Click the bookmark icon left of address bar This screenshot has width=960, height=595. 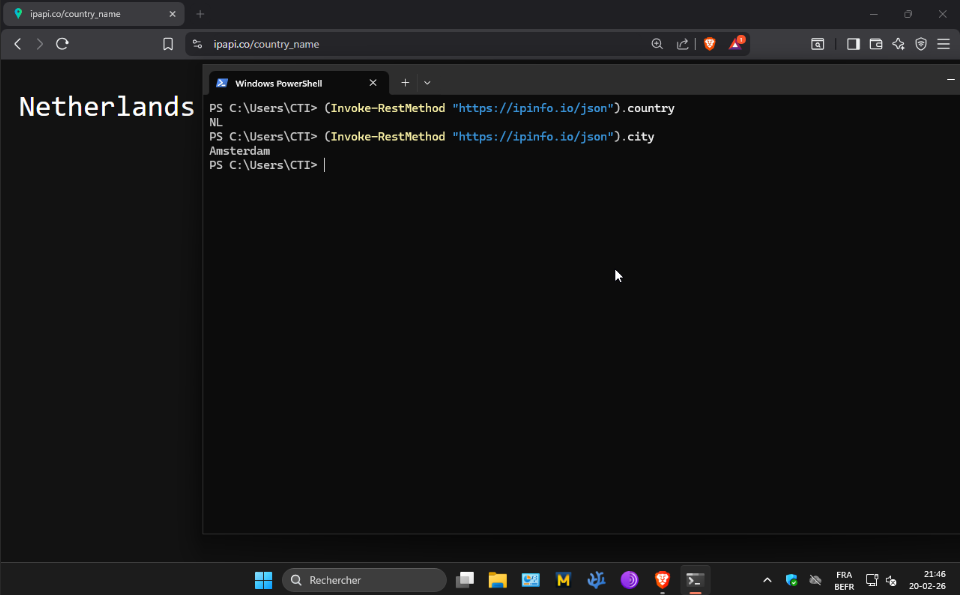(168, 44)
